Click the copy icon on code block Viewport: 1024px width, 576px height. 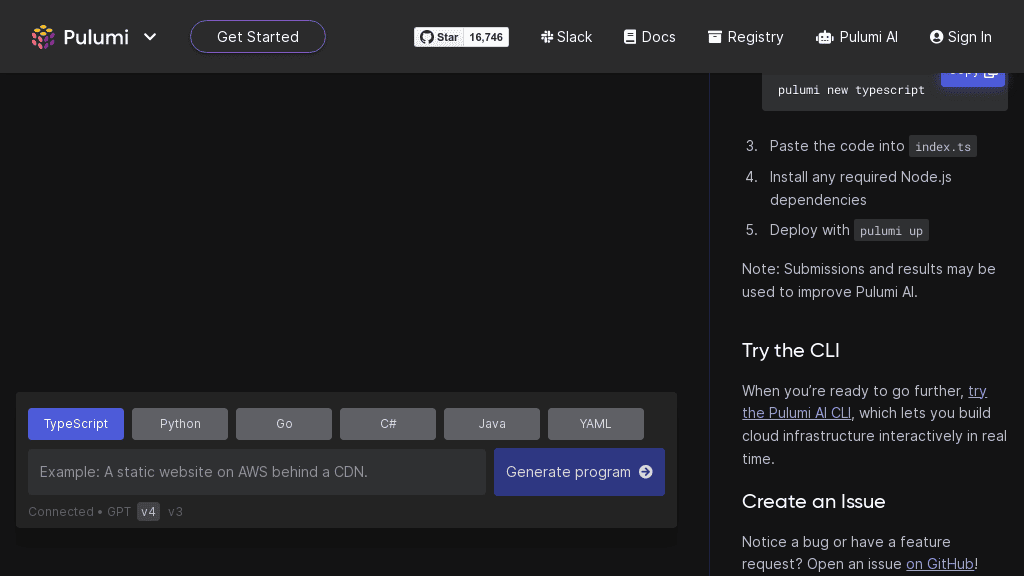[x=990, y=72]
